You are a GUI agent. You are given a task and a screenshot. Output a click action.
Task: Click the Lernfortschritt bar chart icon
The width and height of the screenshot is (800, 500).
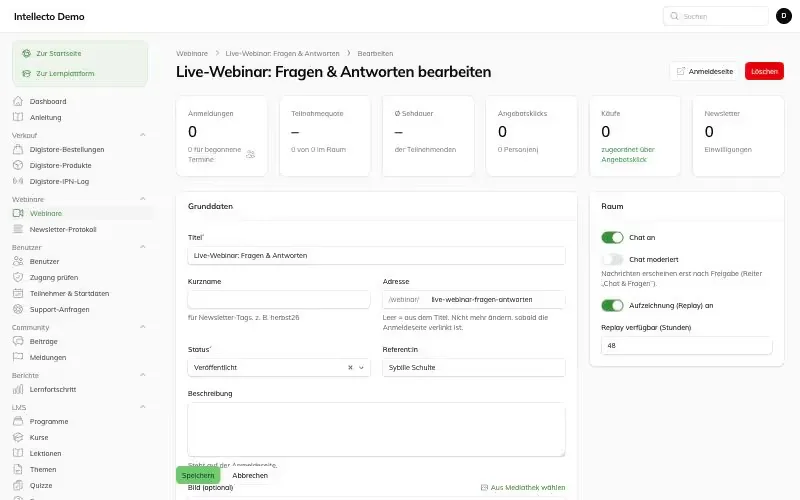[x=18, y=389]
